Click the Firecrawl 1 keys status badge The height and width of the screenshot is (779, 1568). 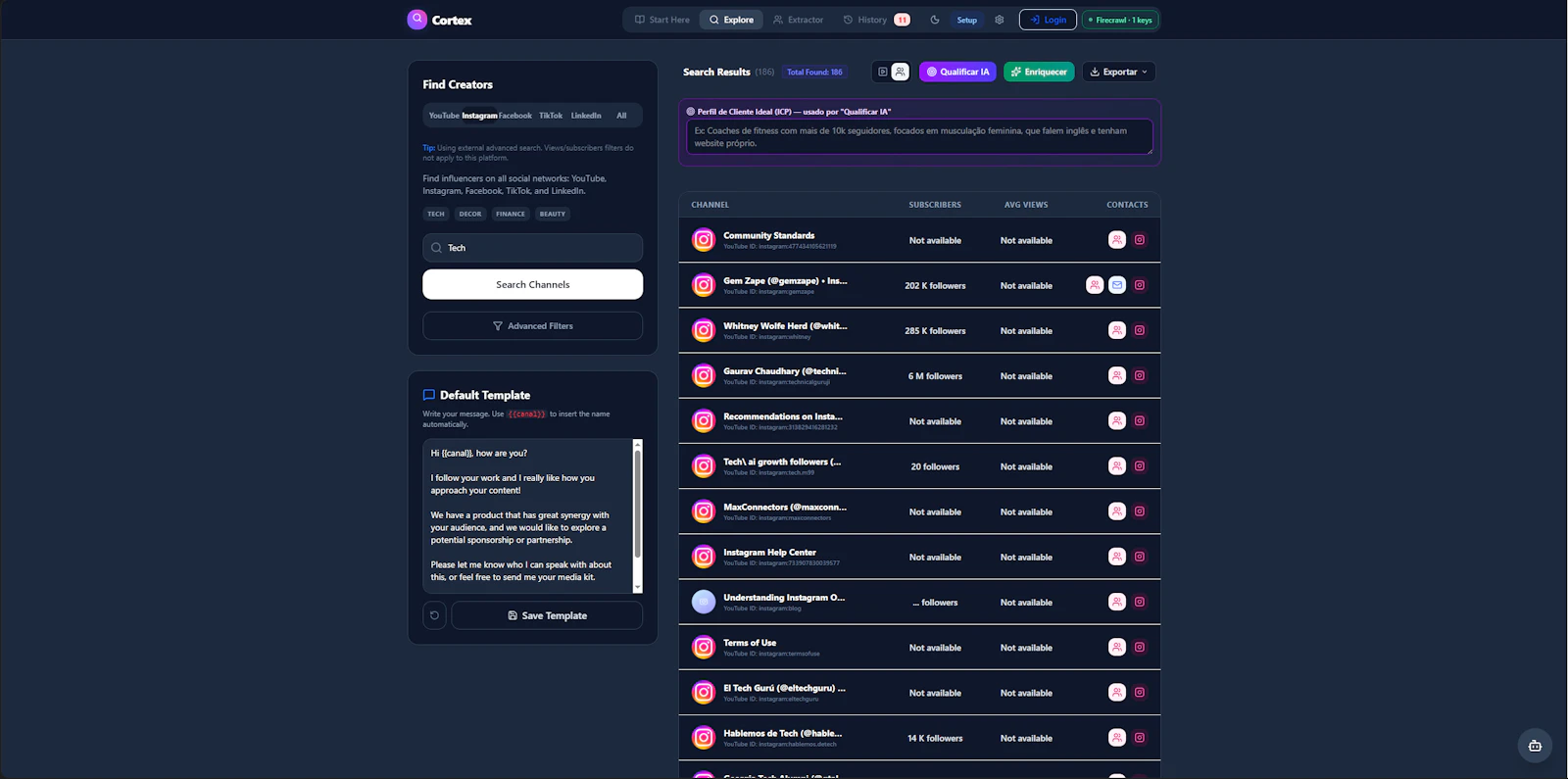(1120, 20)
